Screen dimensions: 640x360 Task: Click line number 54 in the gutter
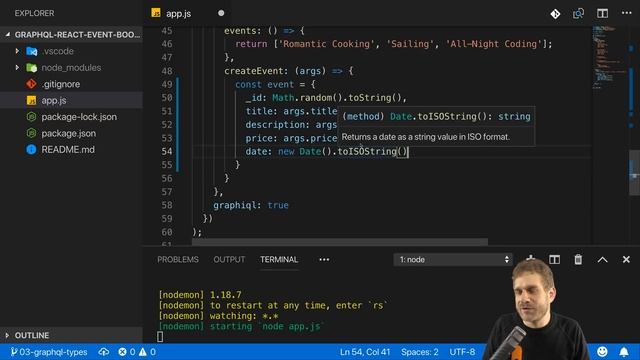pos(167,151)
